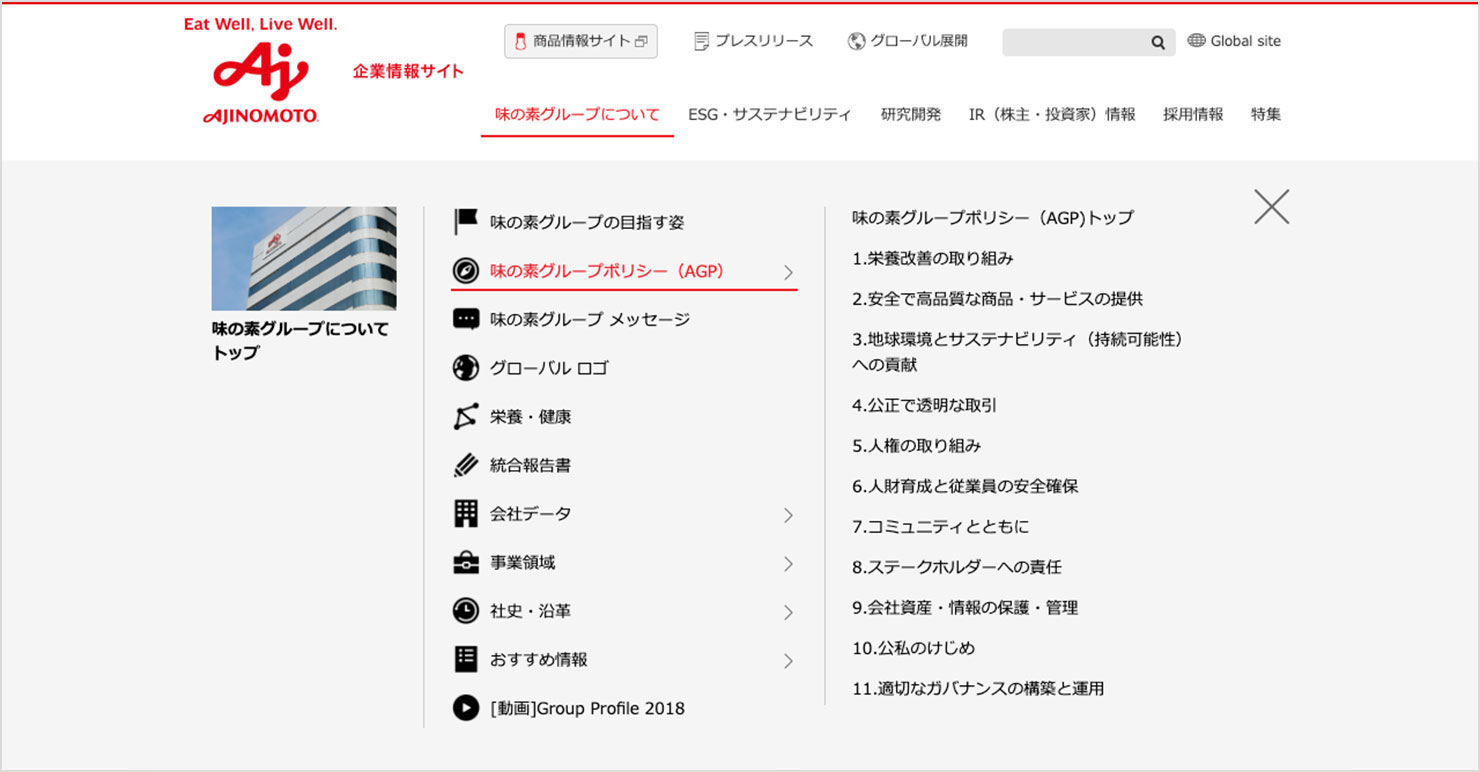Open the ESG・サステナビリティ nav item

pyautogui.click(x=769, y=114)
